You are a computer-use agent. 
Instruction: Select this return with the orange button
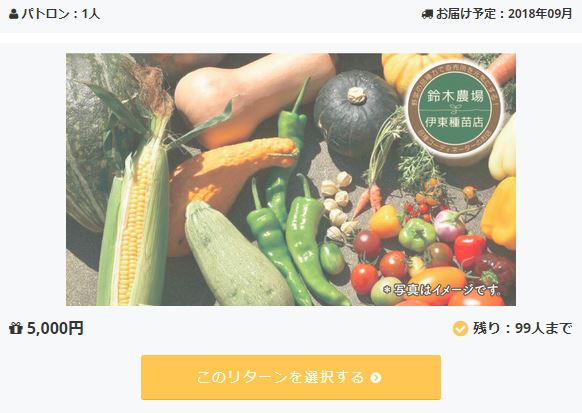tap(291, 377)
